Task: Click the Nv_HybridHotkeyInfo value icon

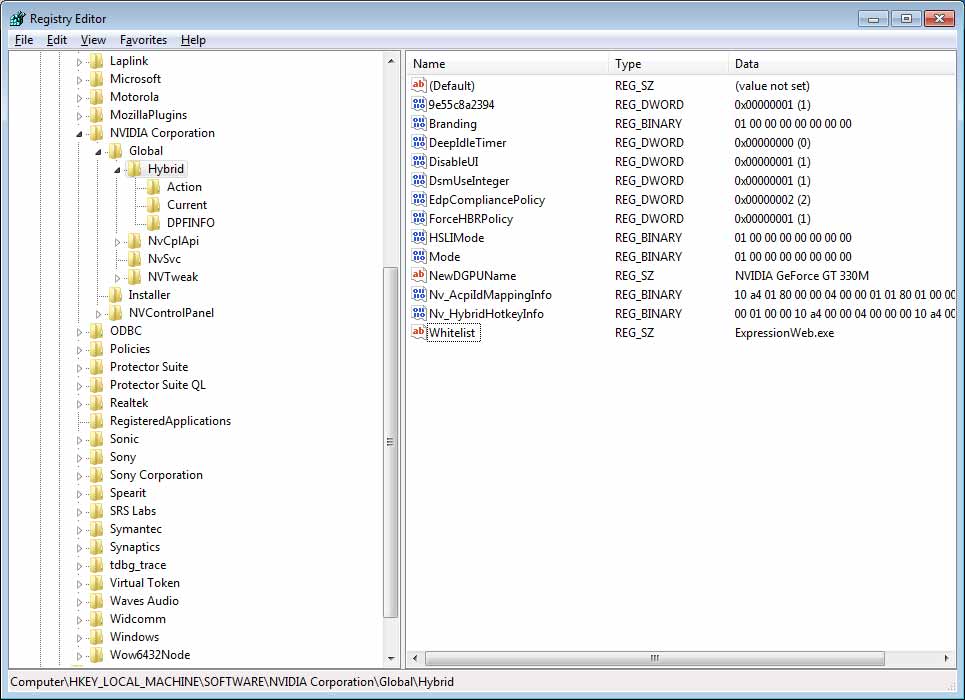Action: 418,314
